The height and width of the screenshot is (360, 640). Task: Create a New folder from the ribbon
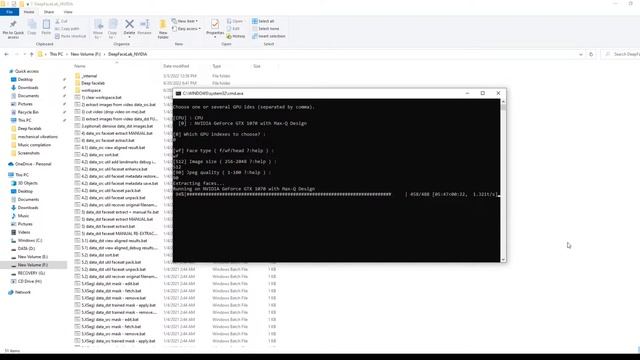click(x=163, y=29)
